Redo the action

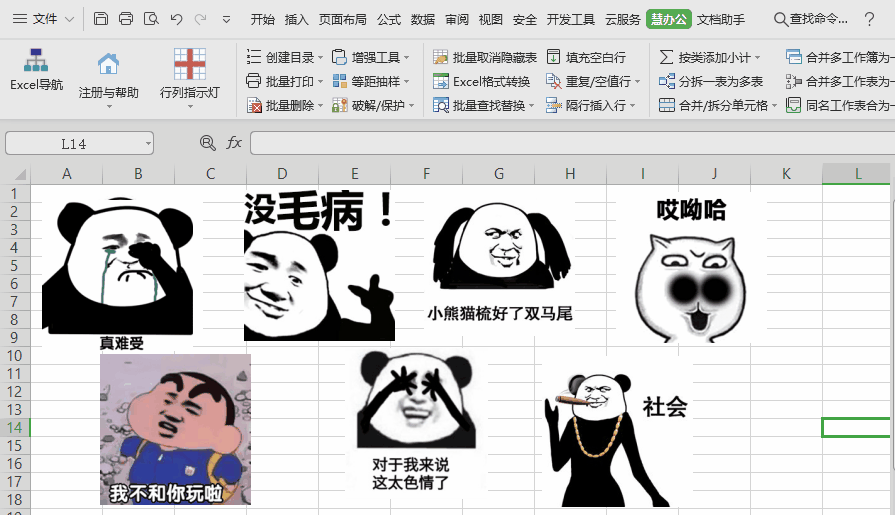coord(200,19)
